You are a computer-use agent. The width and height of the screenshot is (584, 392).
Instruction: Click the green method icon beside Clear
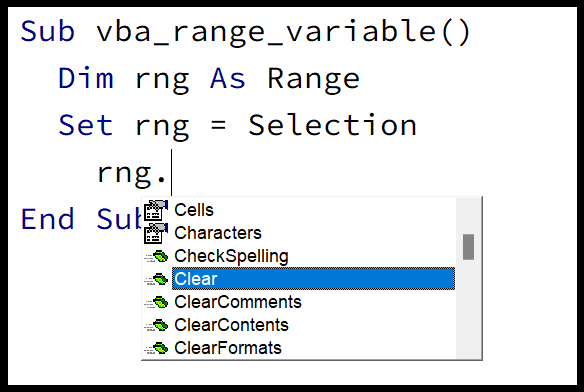(x=156, y=279)
